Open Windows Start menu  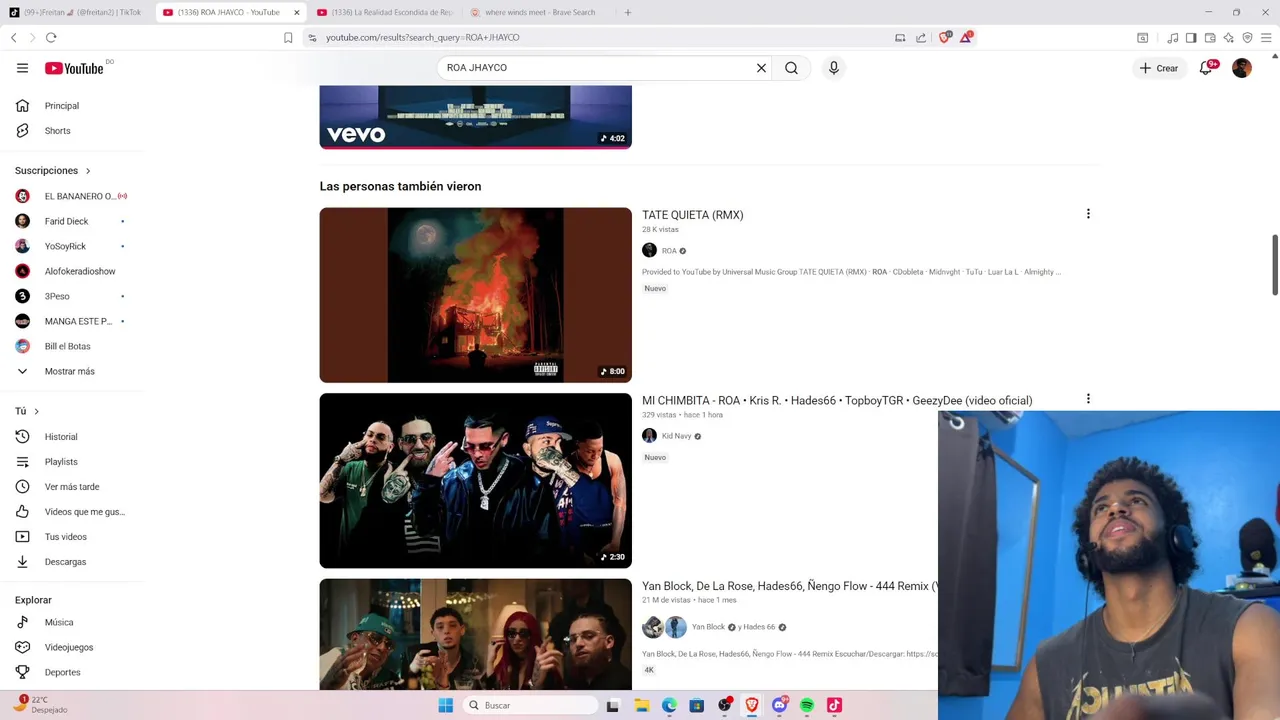tap(446, 705)
